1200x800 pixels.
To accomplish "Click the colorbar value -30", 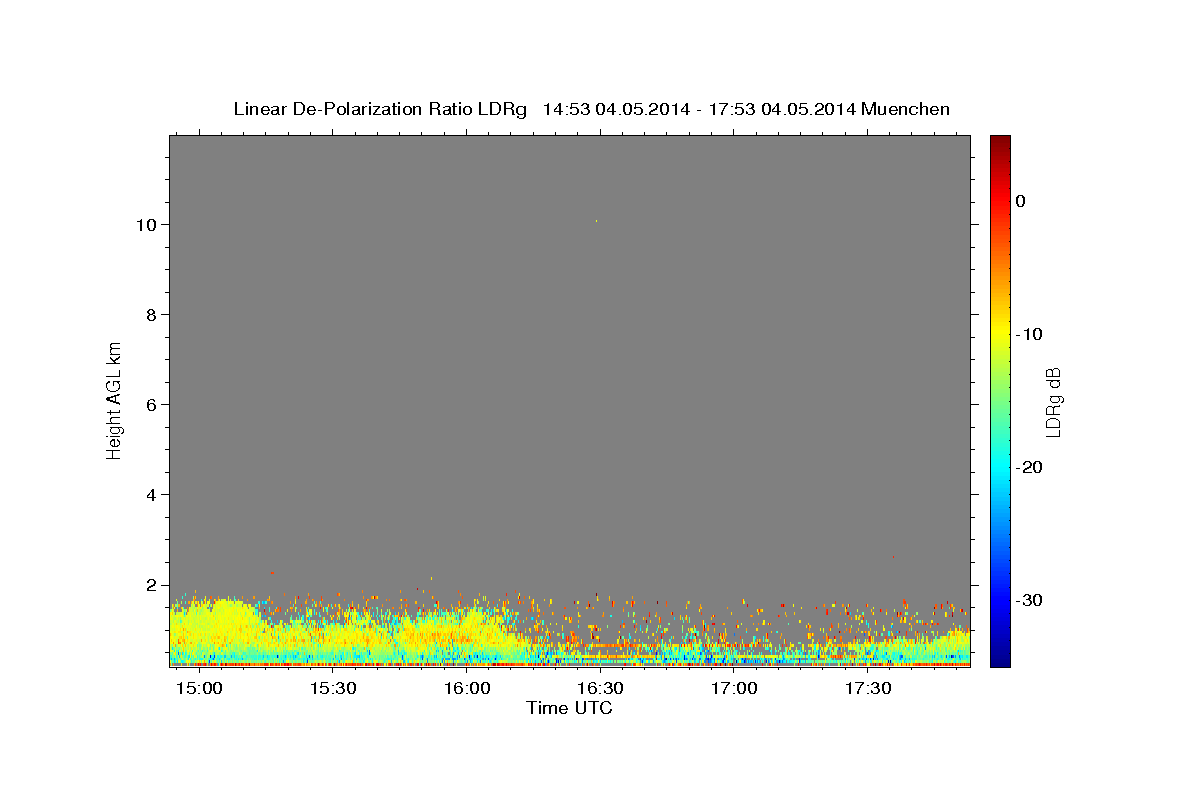I will click(x=1030, y=600).
